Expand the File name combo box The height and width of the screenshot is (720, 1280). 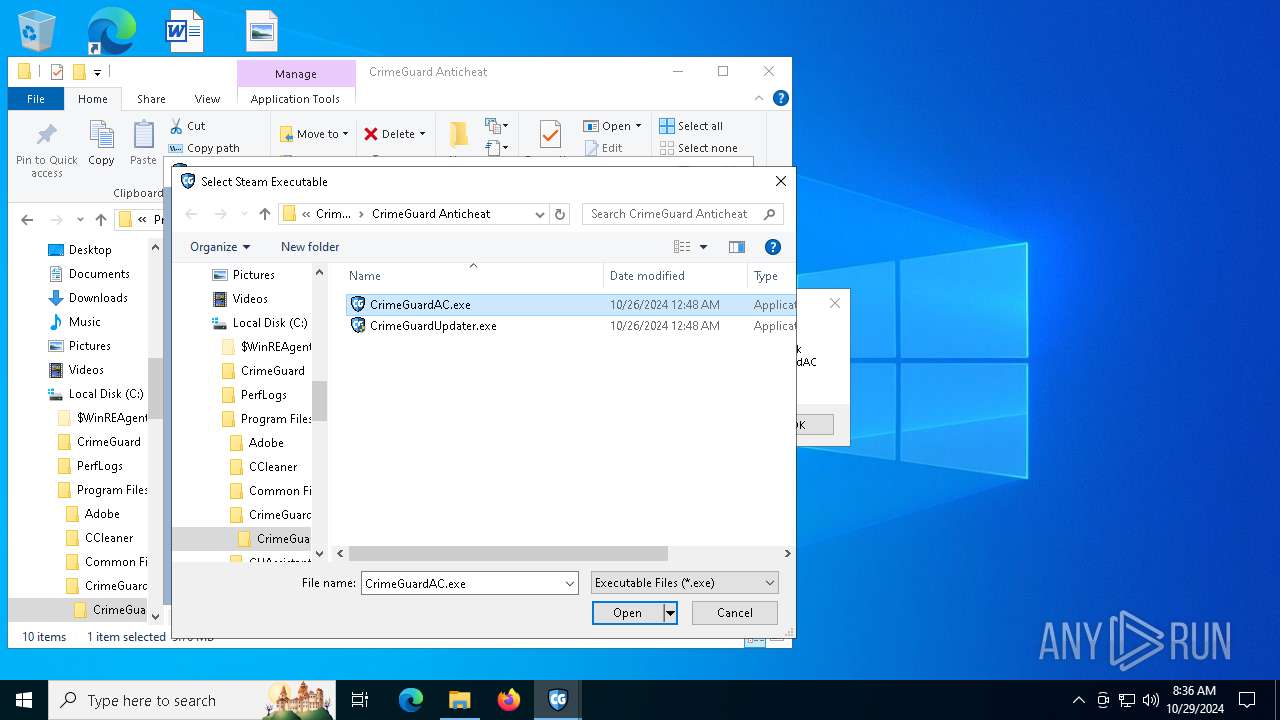click(570, 583)
